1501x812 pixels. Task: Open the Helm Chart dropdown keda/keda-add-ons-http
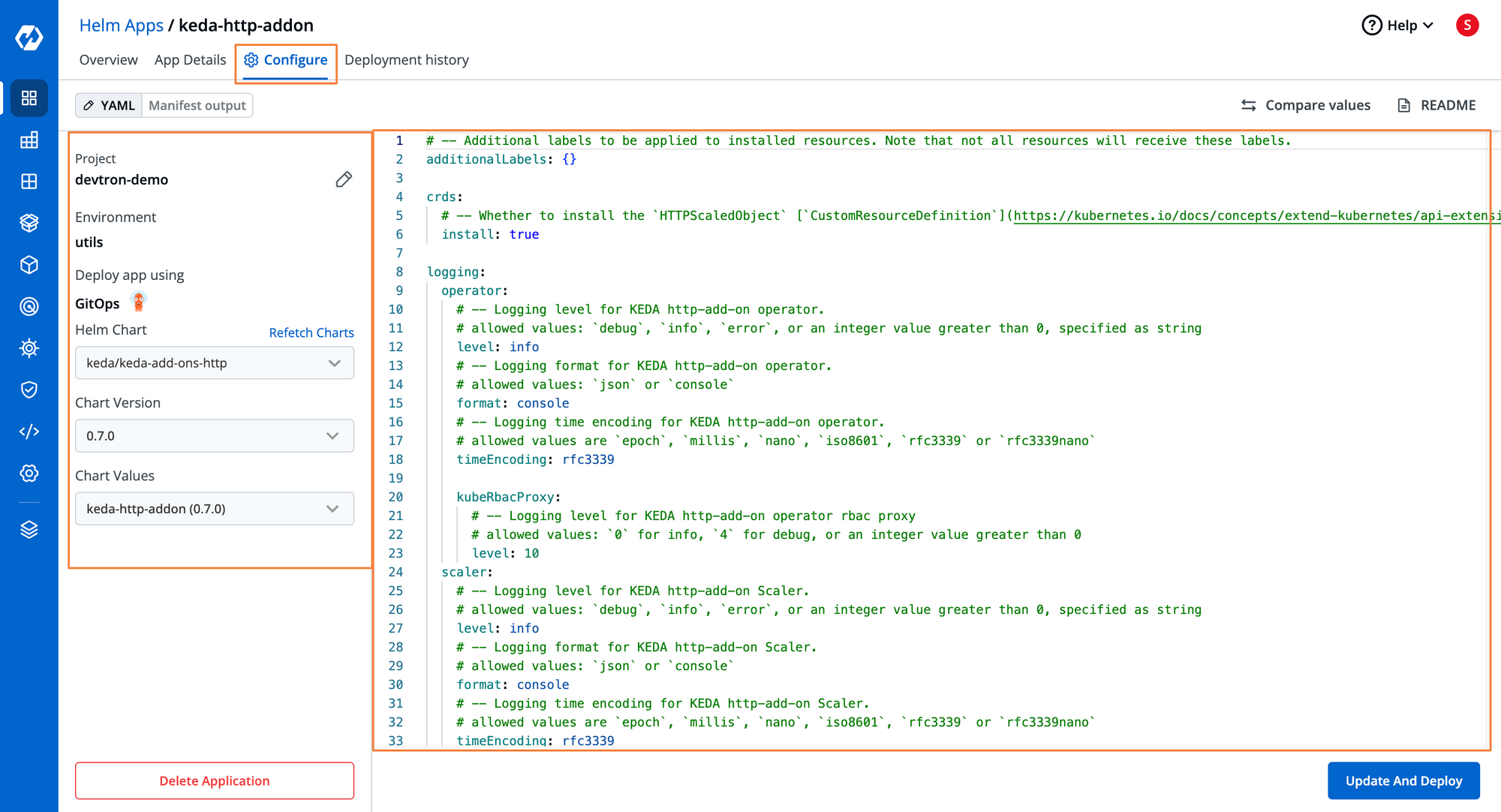(215, 363)
